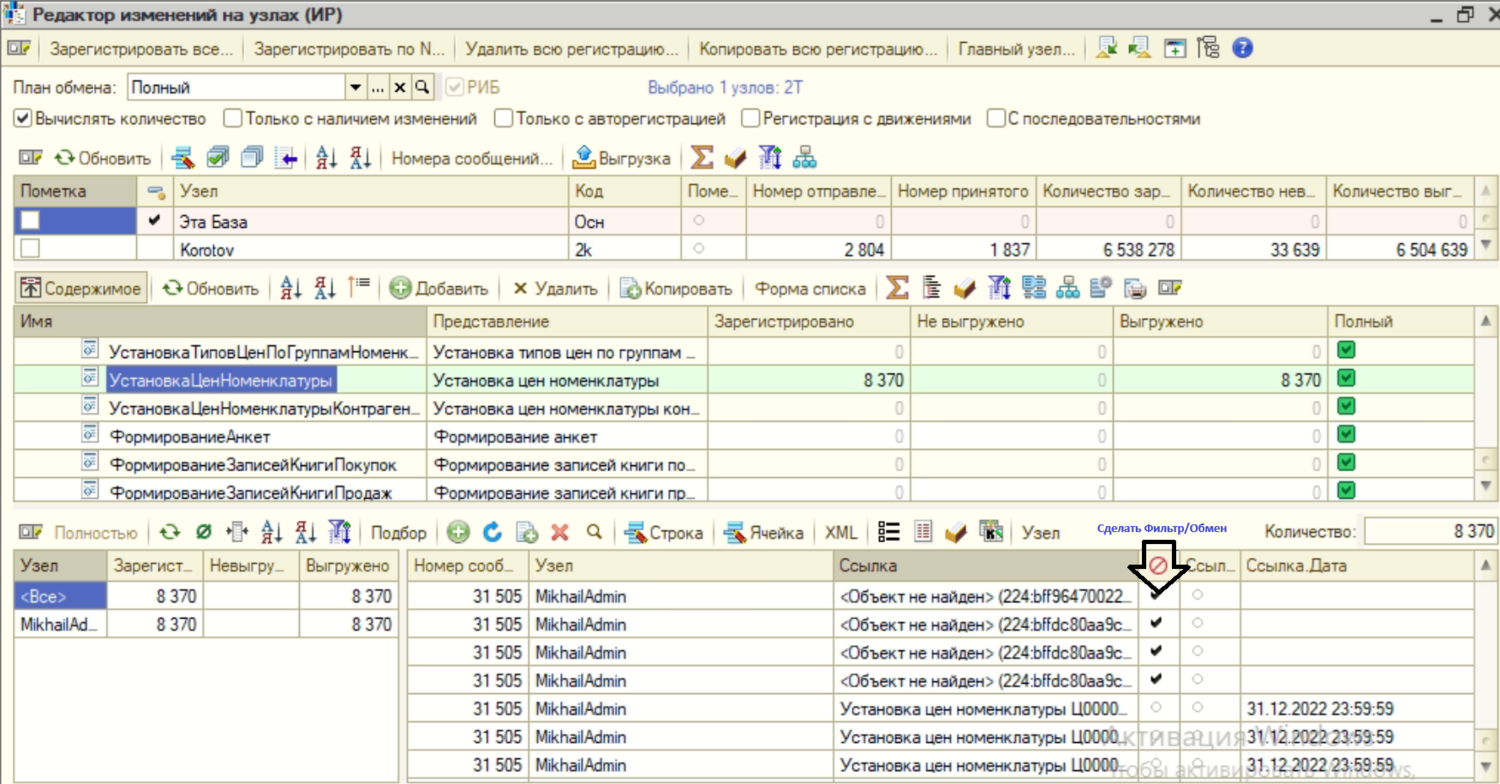This screenshot has height=784, width=1500.
Task: Click the blue help question mark icon
Action: pos(1242,48)
